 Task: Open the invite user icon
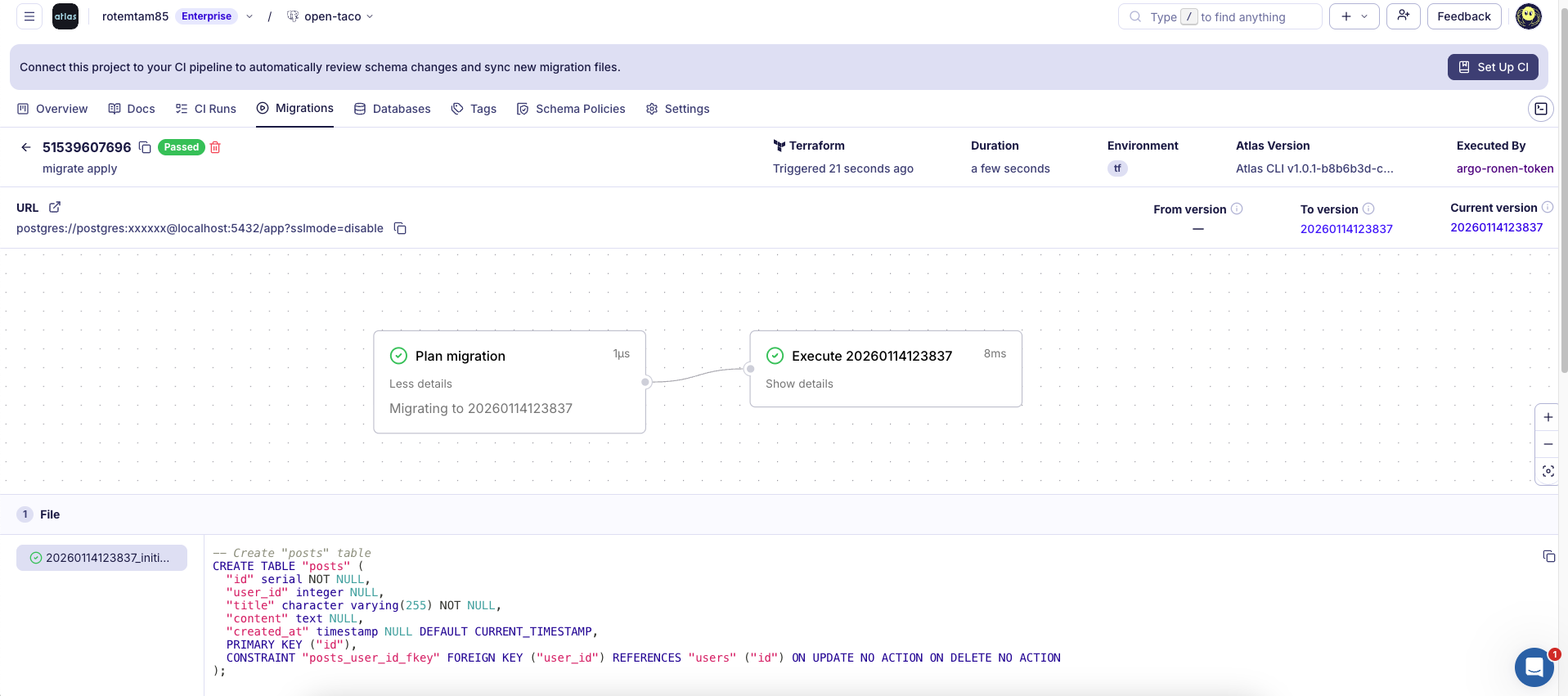(1403, 16)
